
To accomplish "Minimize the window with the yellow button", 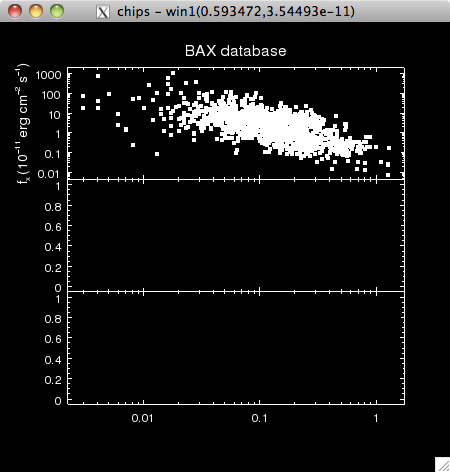I will [x=36, y=11].
